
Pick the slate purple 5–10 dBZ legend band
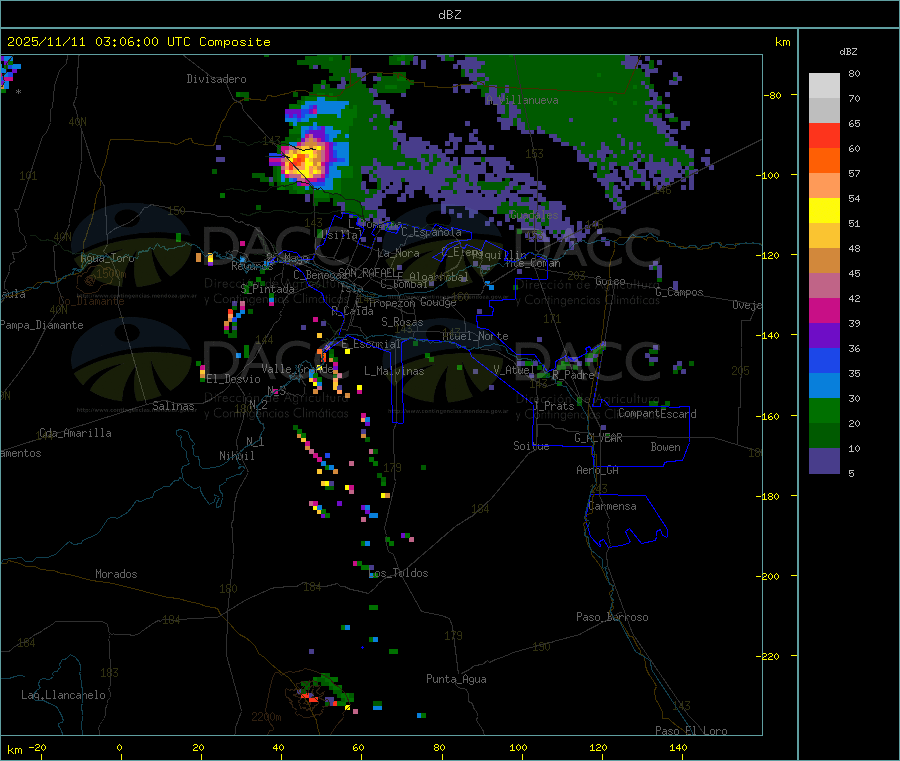[x=824, y=461]
